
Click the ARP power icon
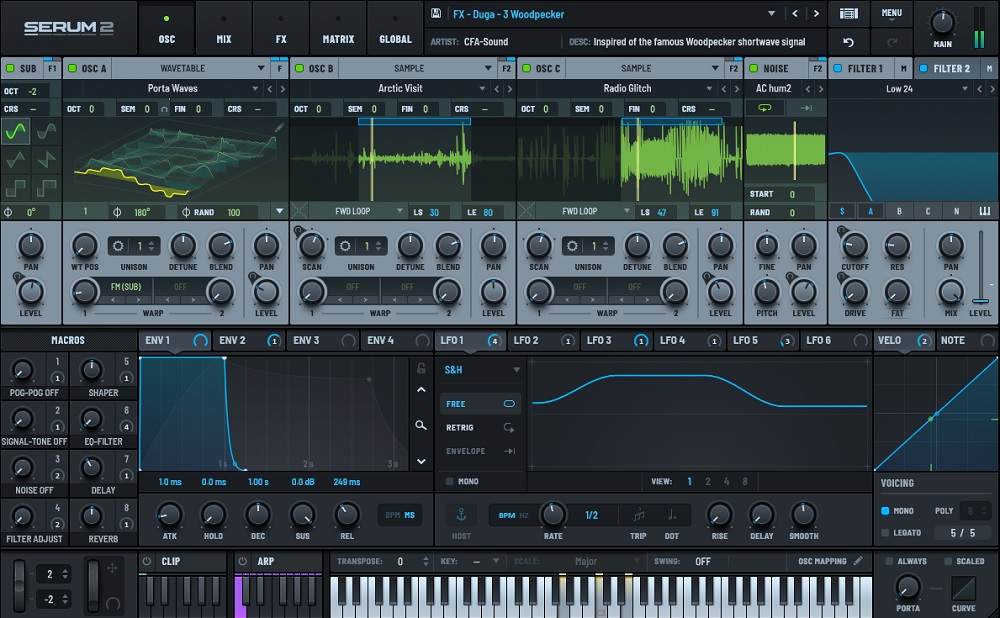coord(242,561)
